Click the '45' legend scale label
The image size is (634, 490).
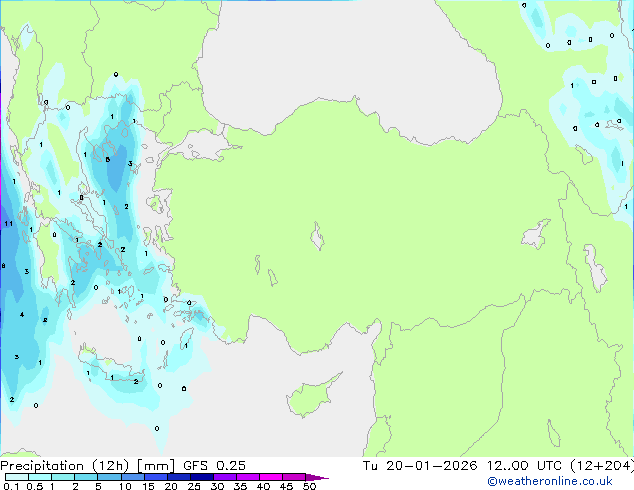286,486
